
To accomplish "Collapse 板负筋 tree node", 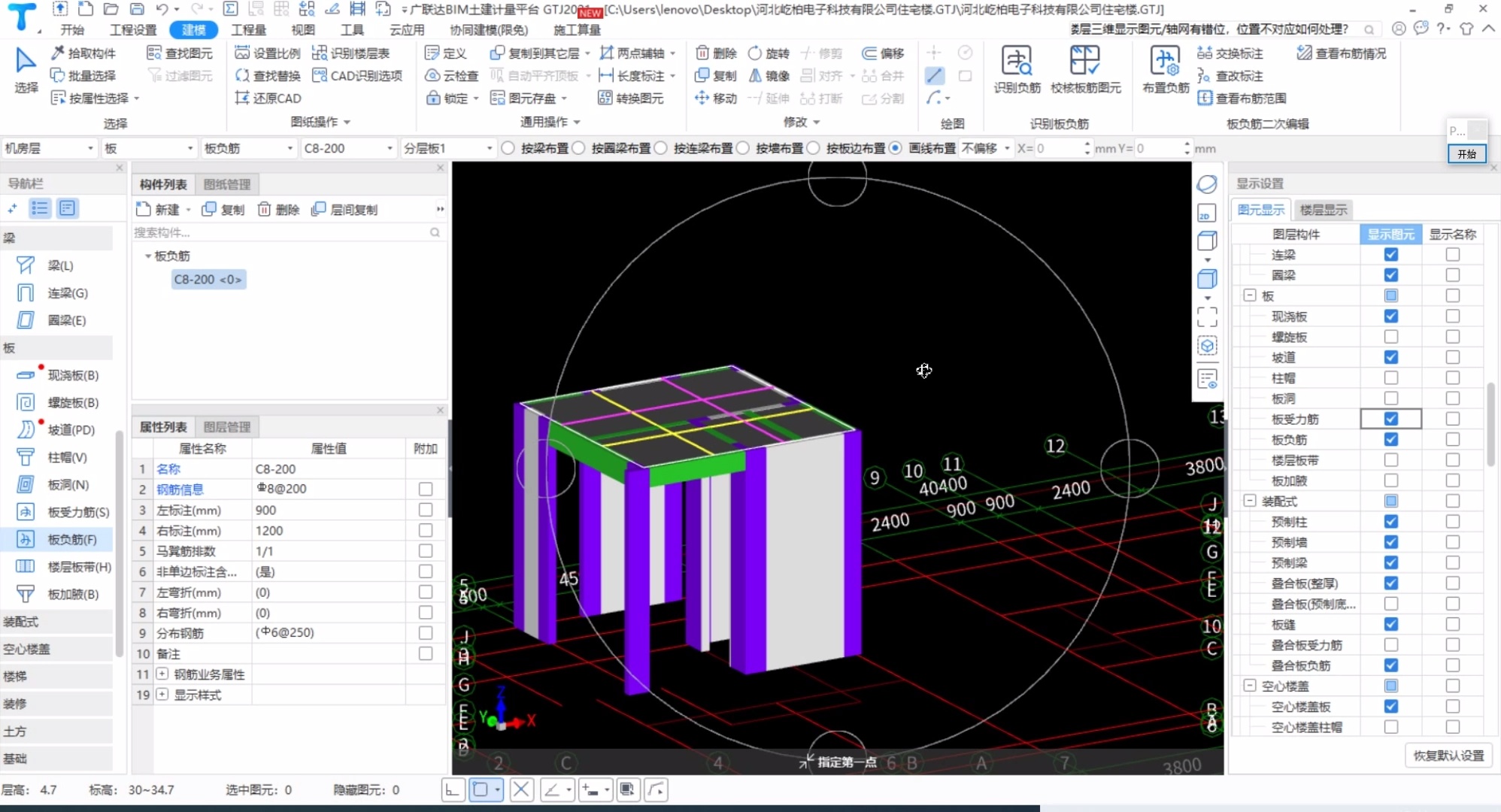I will pos(147,256).
